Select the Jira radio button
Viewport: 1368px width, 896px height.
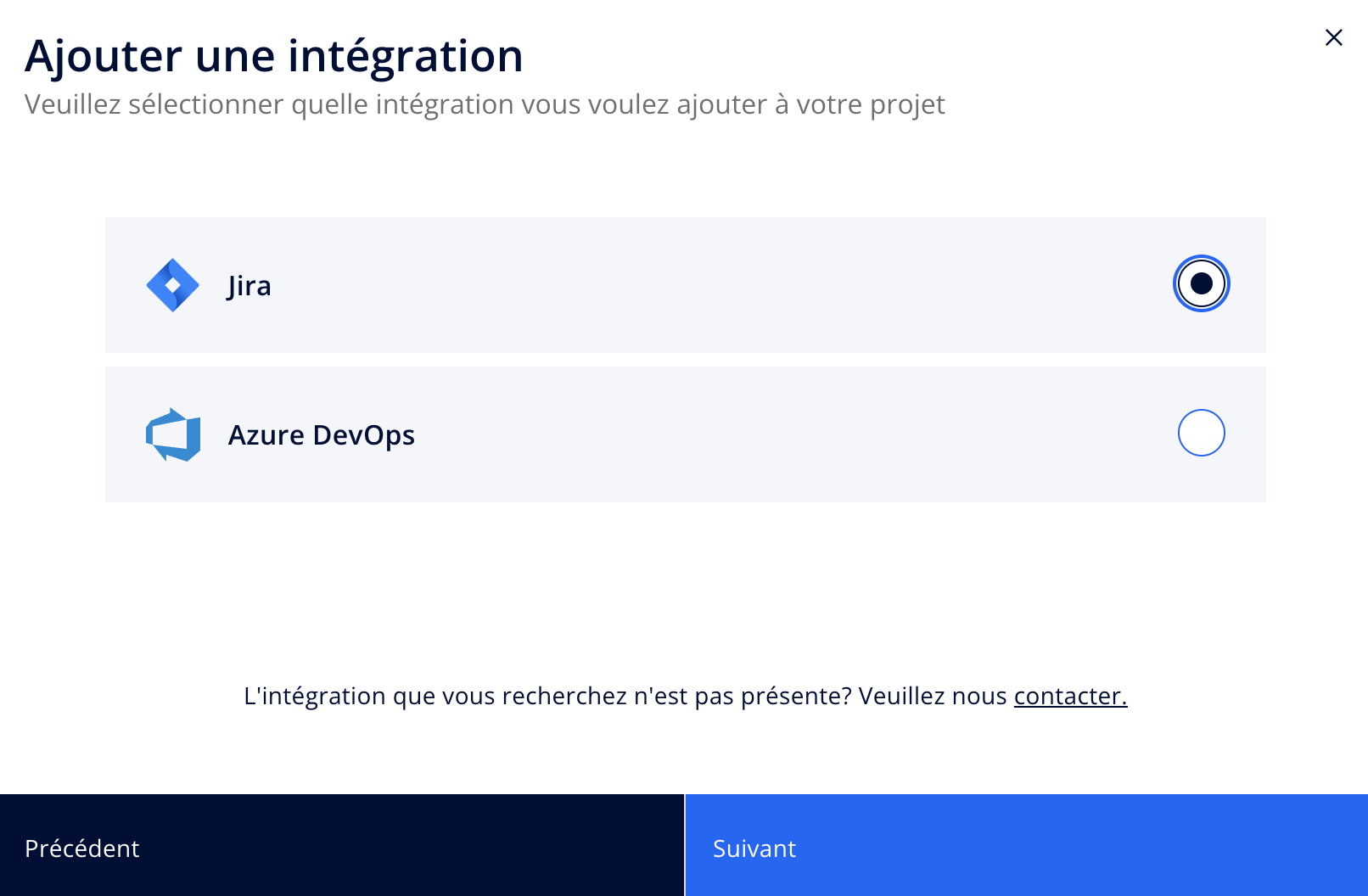1201,283
